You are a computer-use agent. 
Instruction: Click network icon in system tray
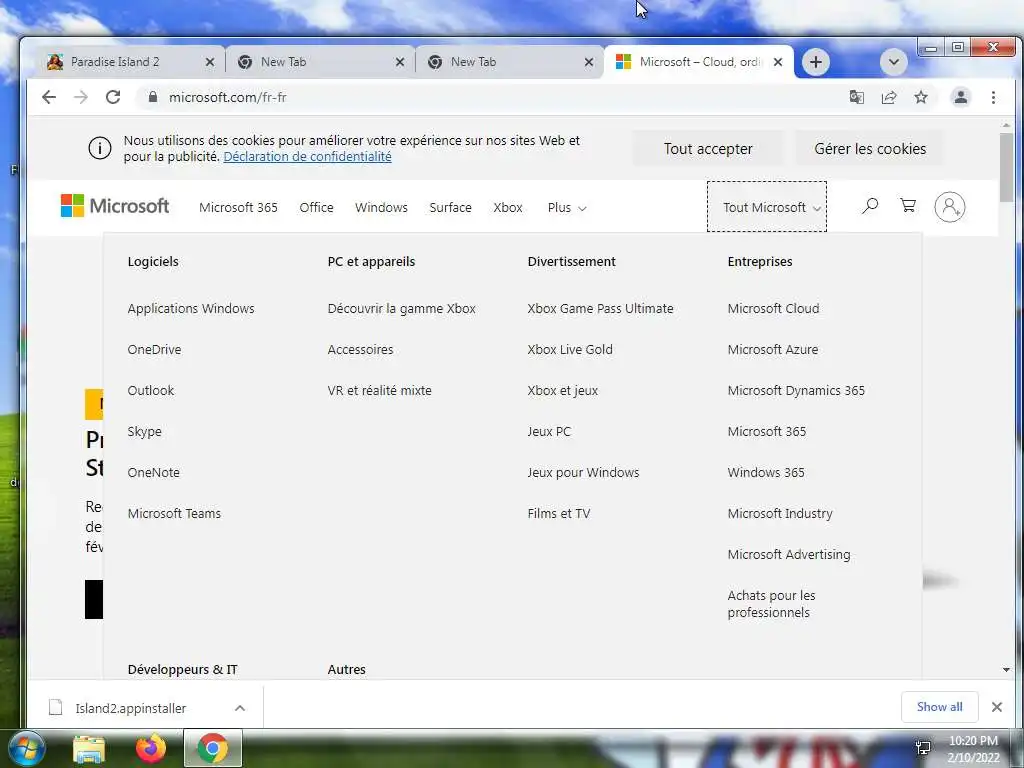point(923,748)
